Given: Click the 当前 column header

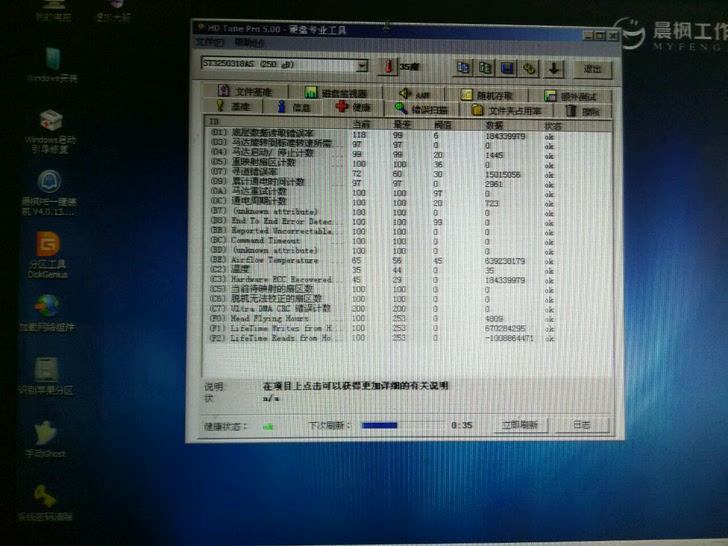Looking at the screenshot, I should click(370, 124).
